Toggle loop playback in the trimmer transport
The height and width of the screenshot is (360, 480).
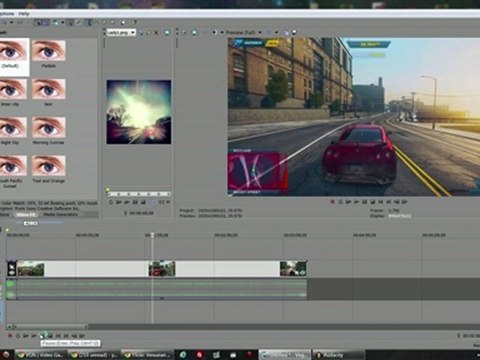[111, 202]
